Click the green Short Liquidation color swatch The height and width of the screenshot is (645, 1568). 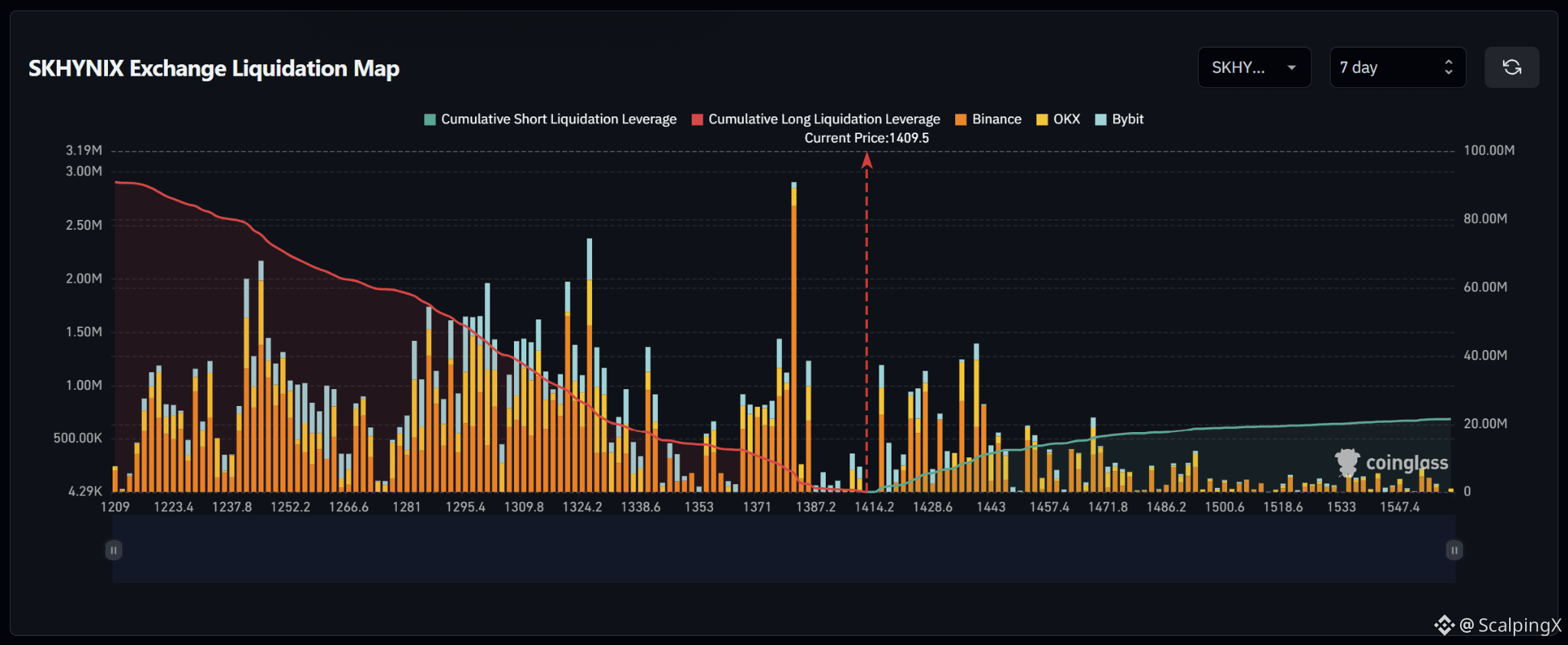[x=430, y=120]
